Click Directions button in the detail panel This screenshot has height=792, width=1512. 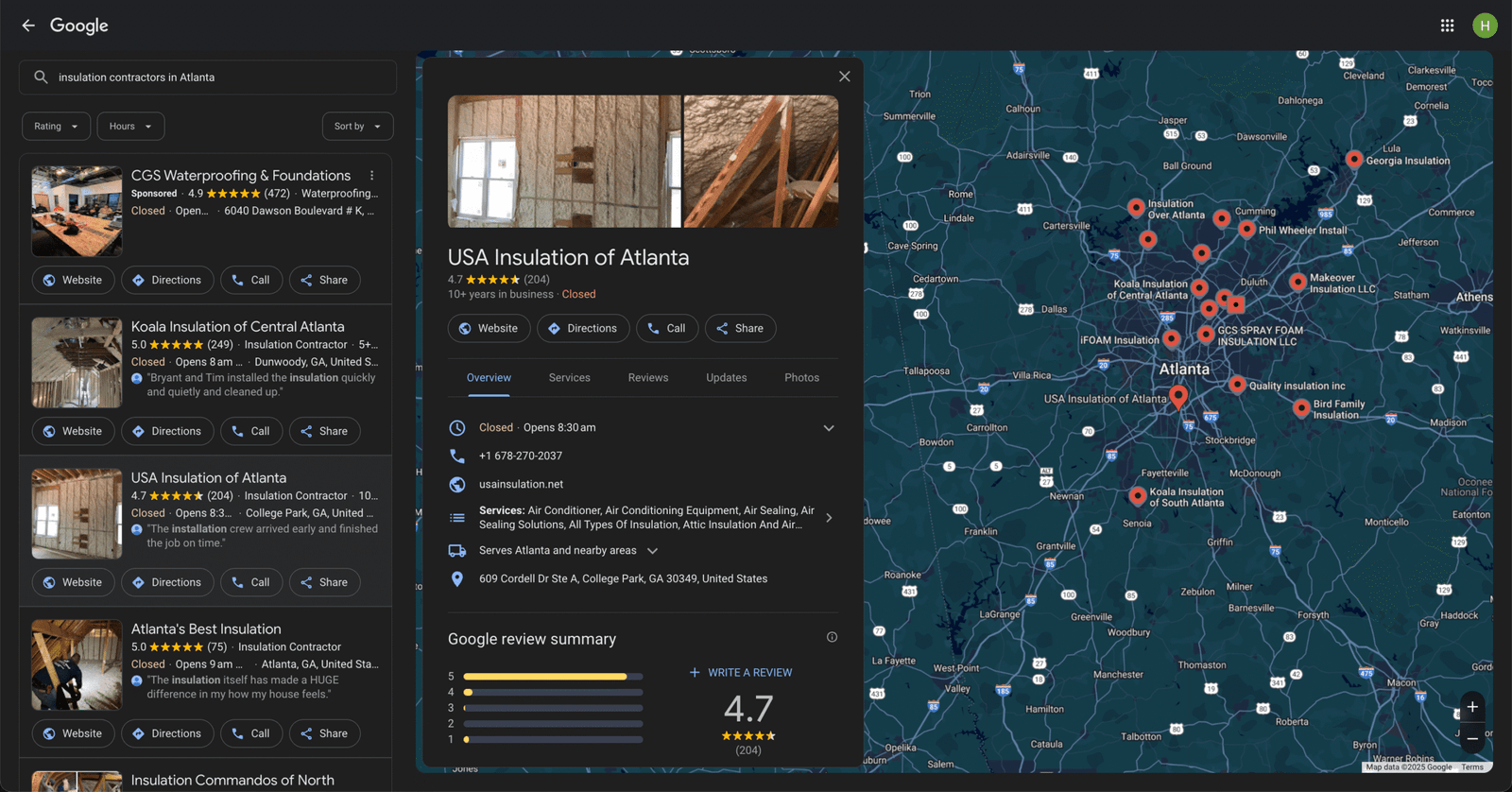(x=583, y=328)
